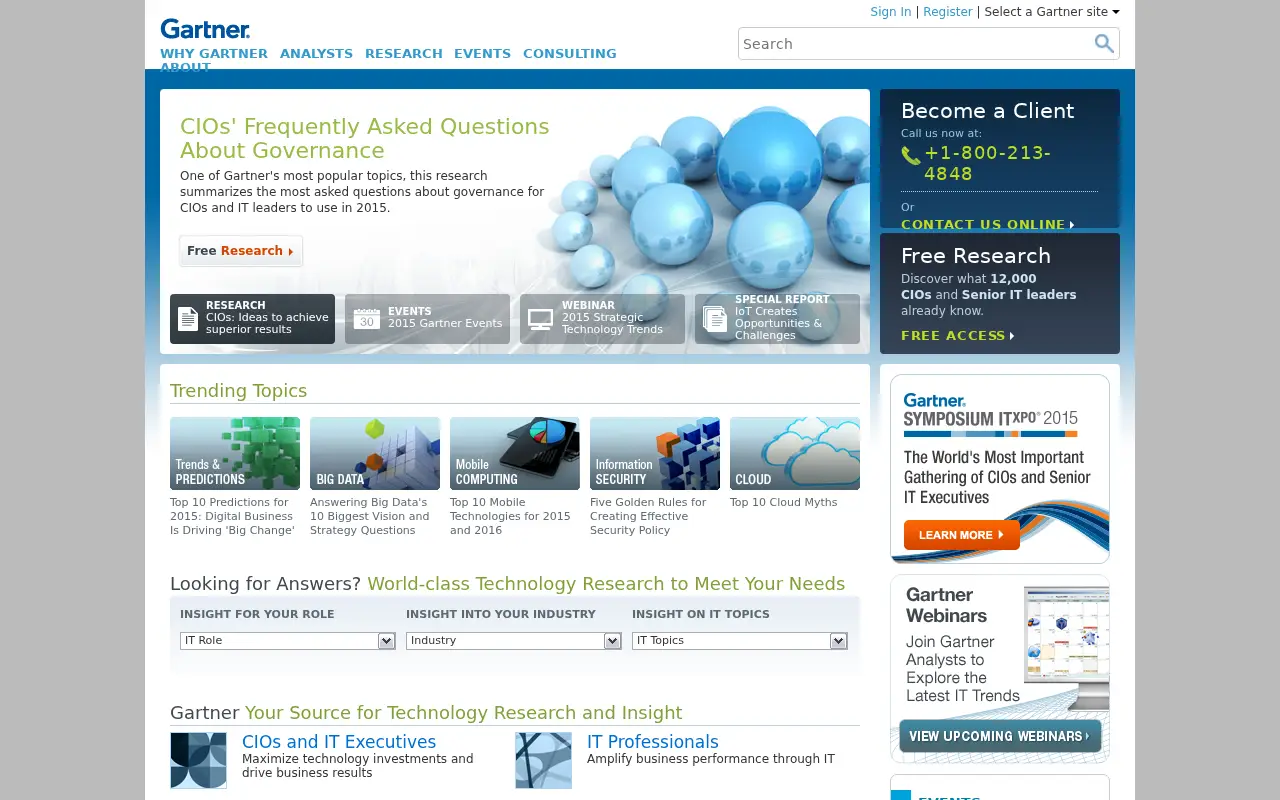The image size is (1280, 800).
Task: Click the CIOs and IT Executives image icon
Action: pos(198,760)
